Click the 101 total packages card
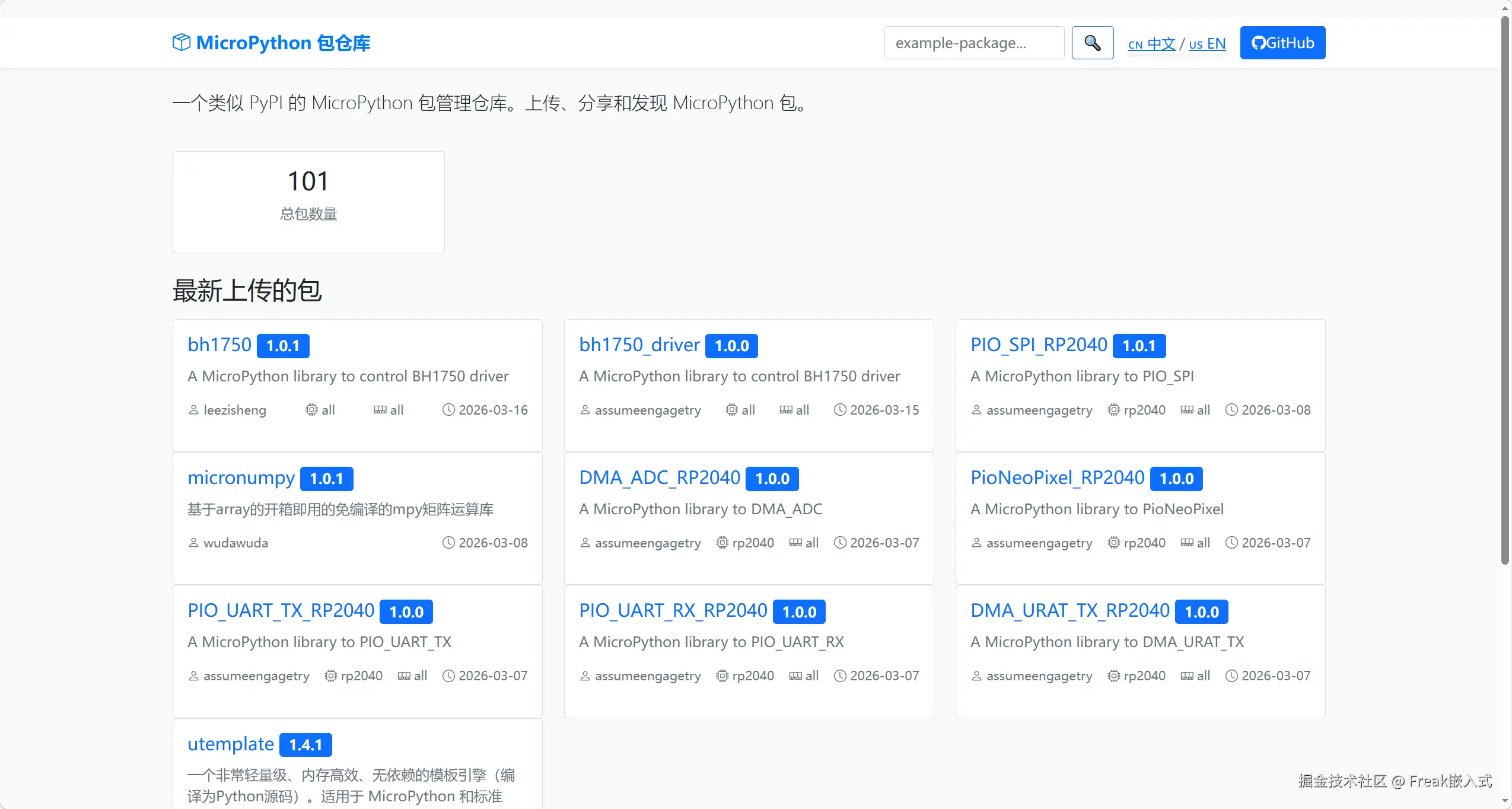Screen dimensions: 1512x809 tap(308, 202)
